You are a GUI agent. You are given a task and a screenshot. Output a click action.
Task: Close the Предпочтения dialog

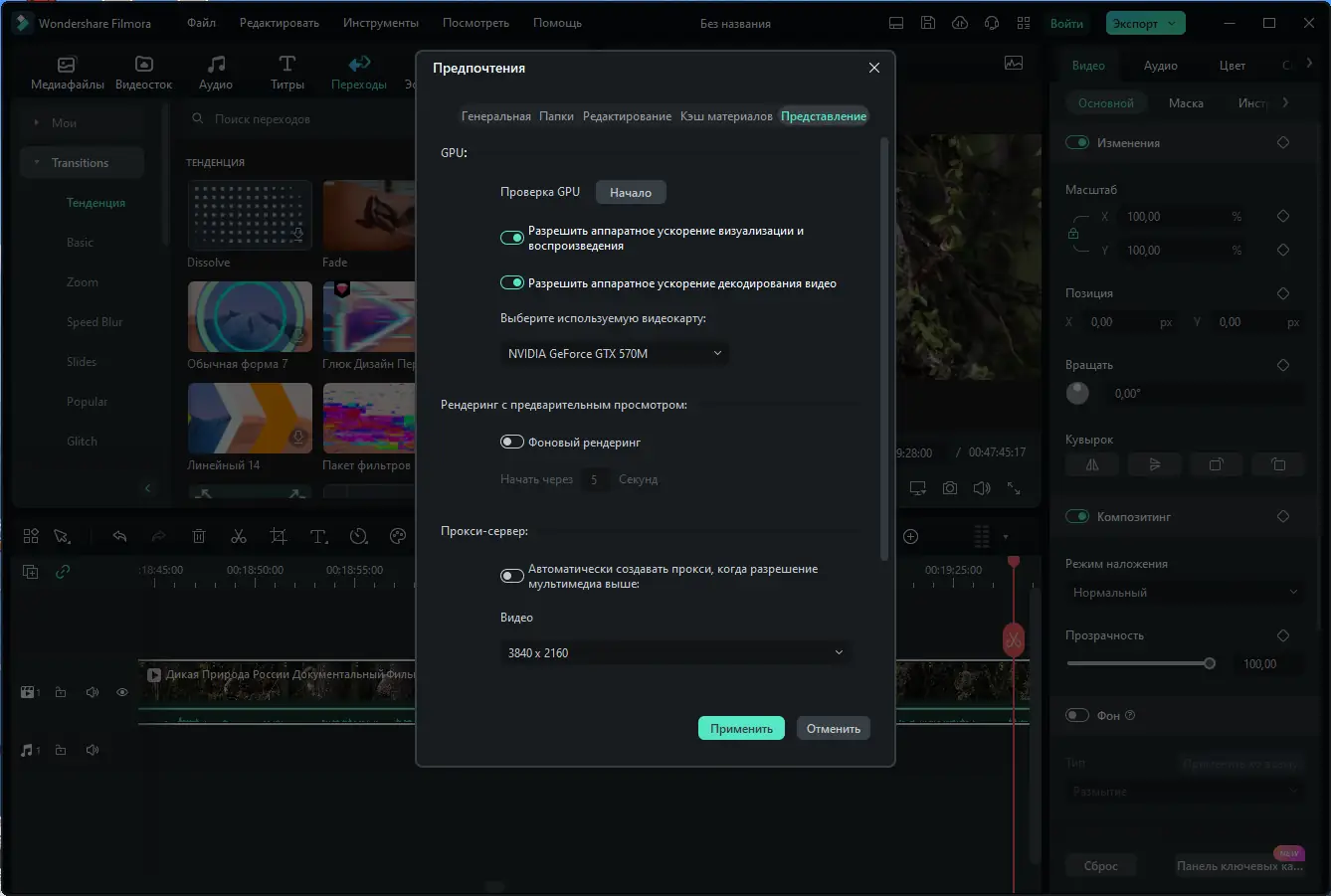click(x=874, y=68)
